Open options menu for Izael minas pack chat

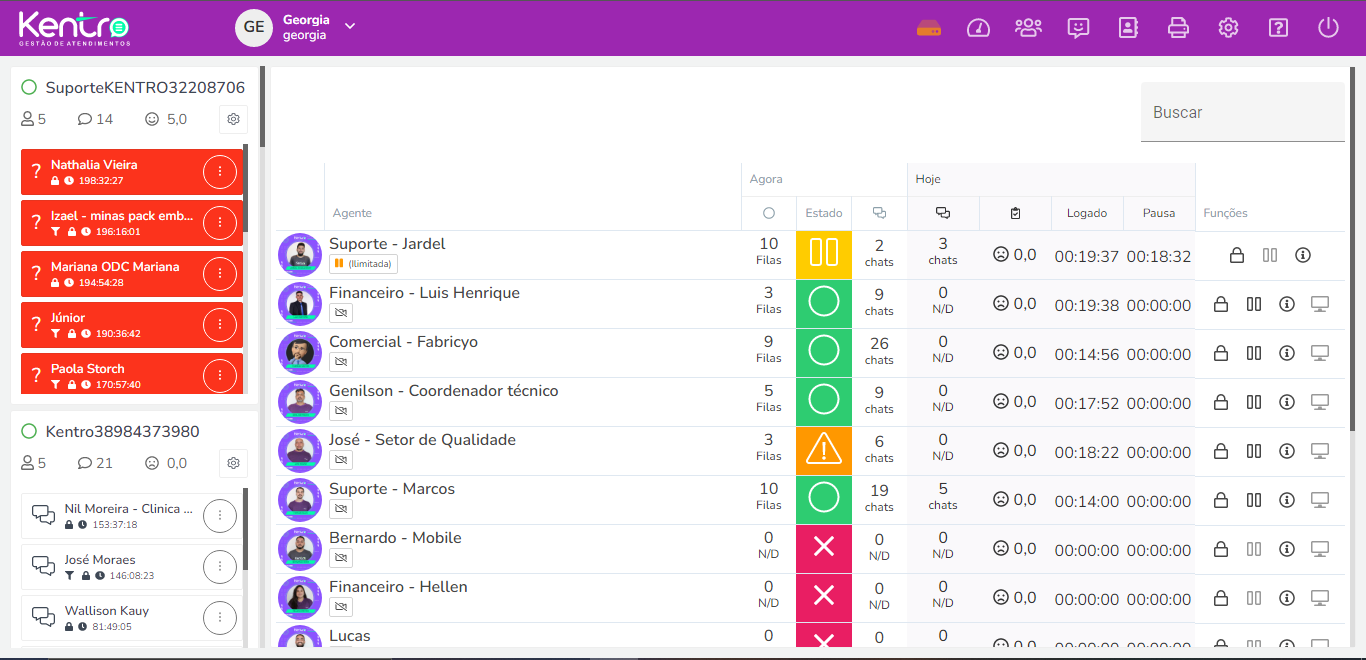tap(220, 223)
